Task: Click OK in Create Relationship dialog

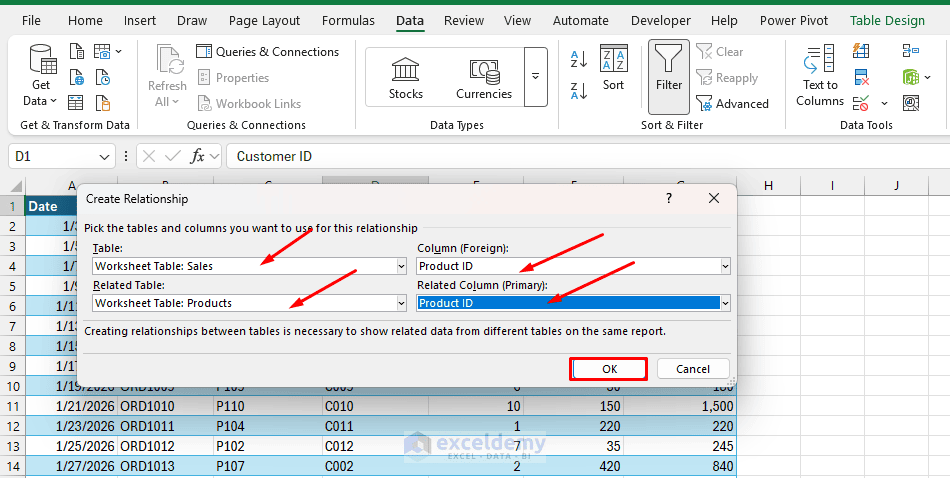Action: pyautogui.click(x=609, y=369)
